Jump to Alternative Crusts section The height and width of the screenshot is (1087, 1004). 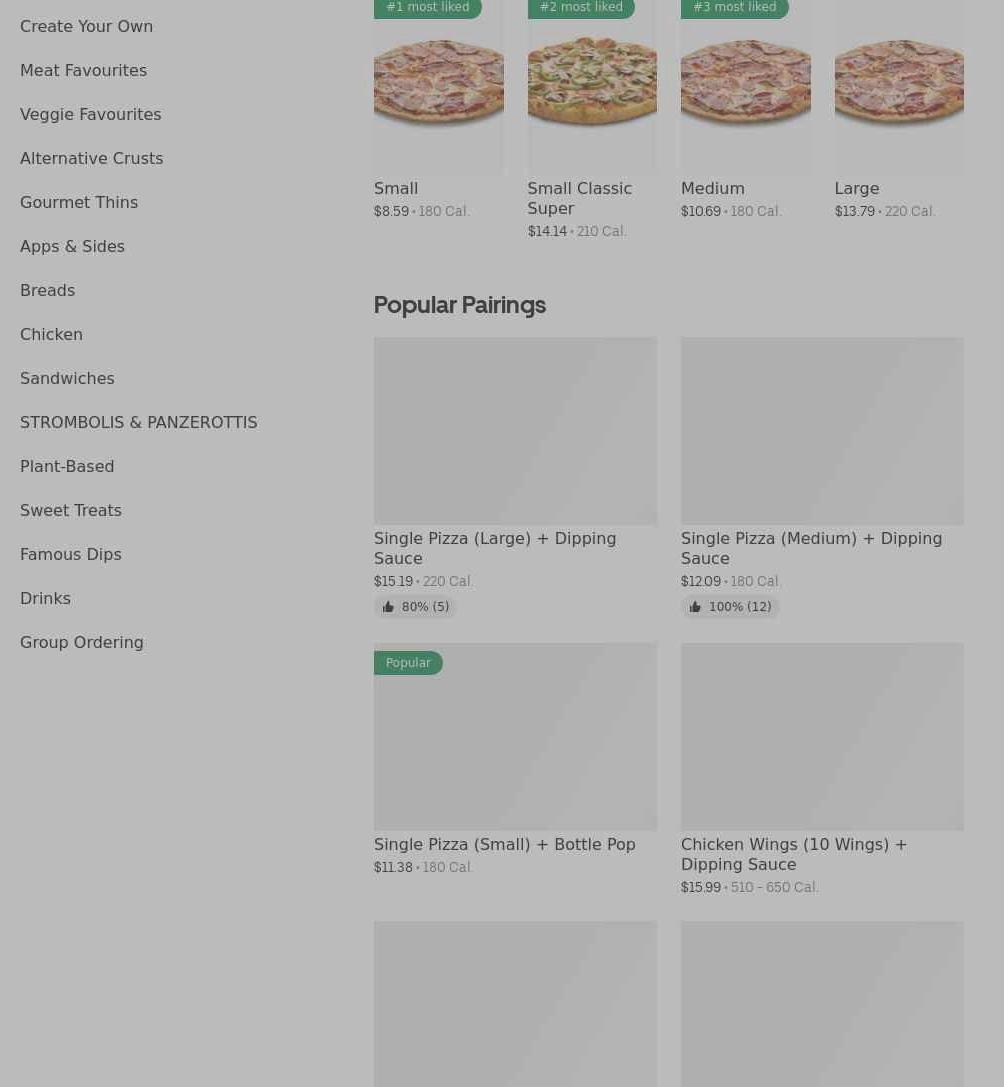pos(91,158)
